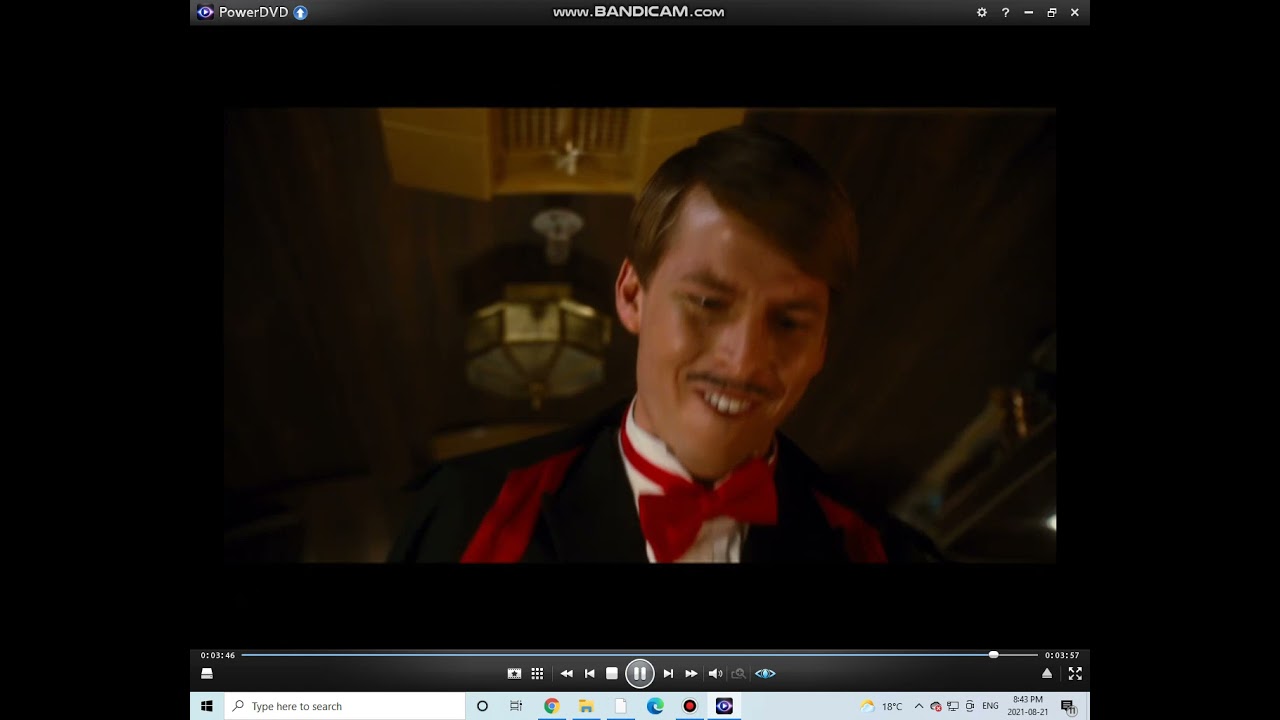Toggle the TrueTheater eye enhancement
The height and width of the screenshot is (720, 1280).
[x=765, y=674]
